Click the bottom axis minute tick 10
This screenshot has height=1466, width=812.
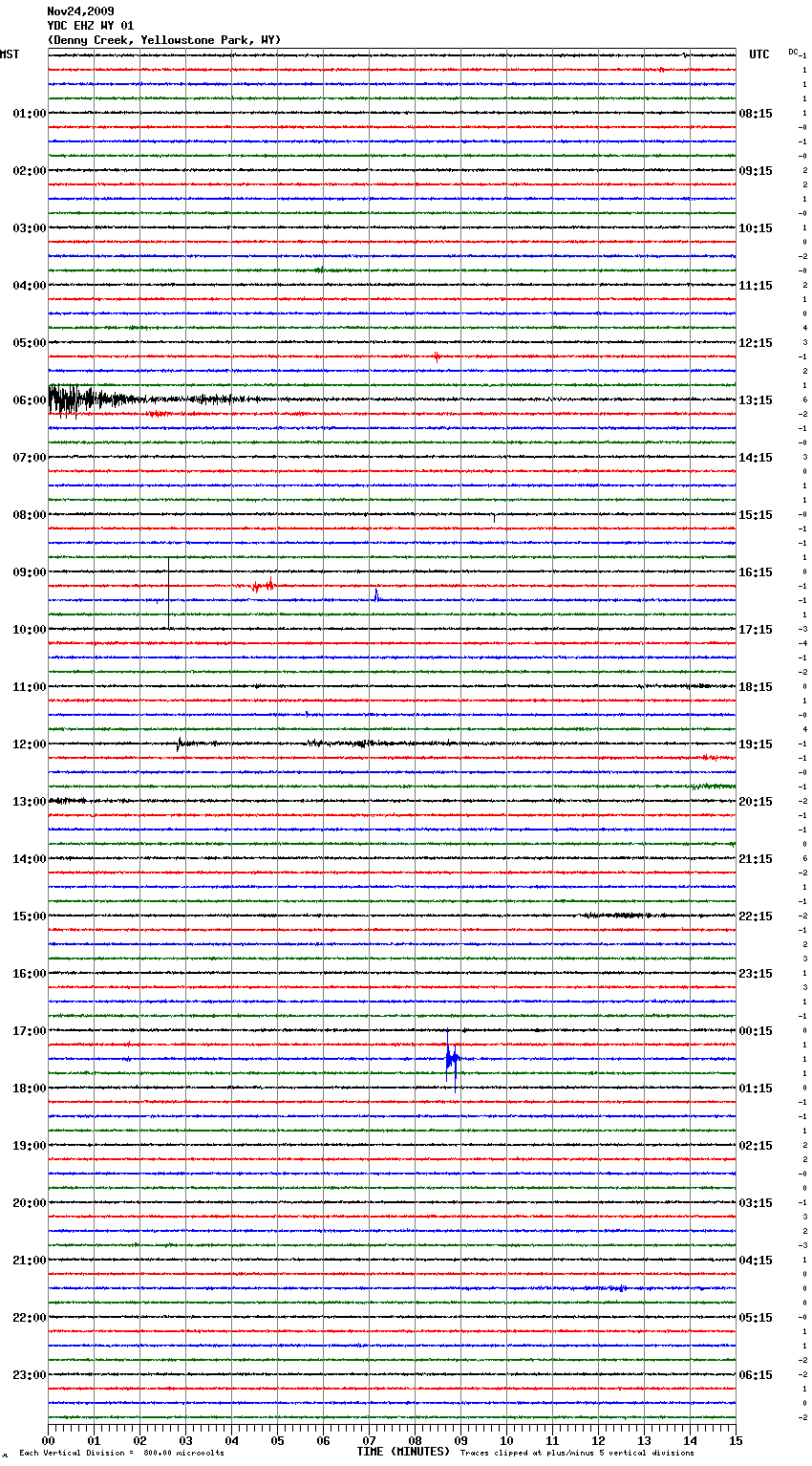(506, 1440)
